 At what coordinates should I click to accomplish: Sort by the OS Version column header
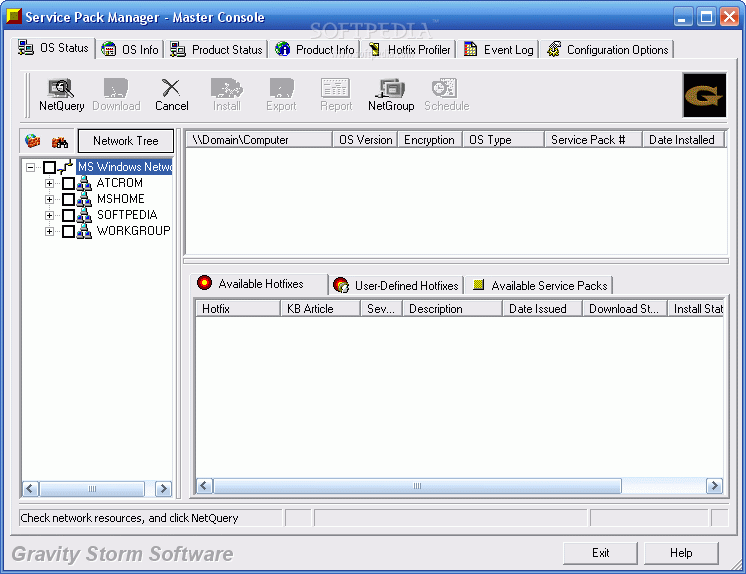point(365,140)
